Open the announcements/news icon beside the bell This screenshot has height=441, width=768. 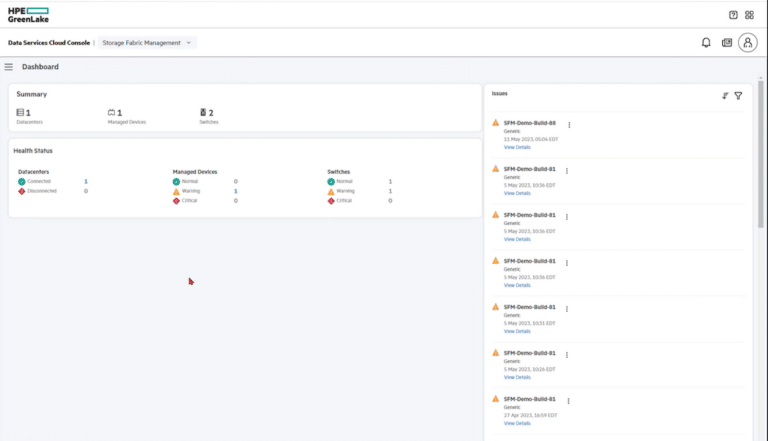click(x=727, y=43)
